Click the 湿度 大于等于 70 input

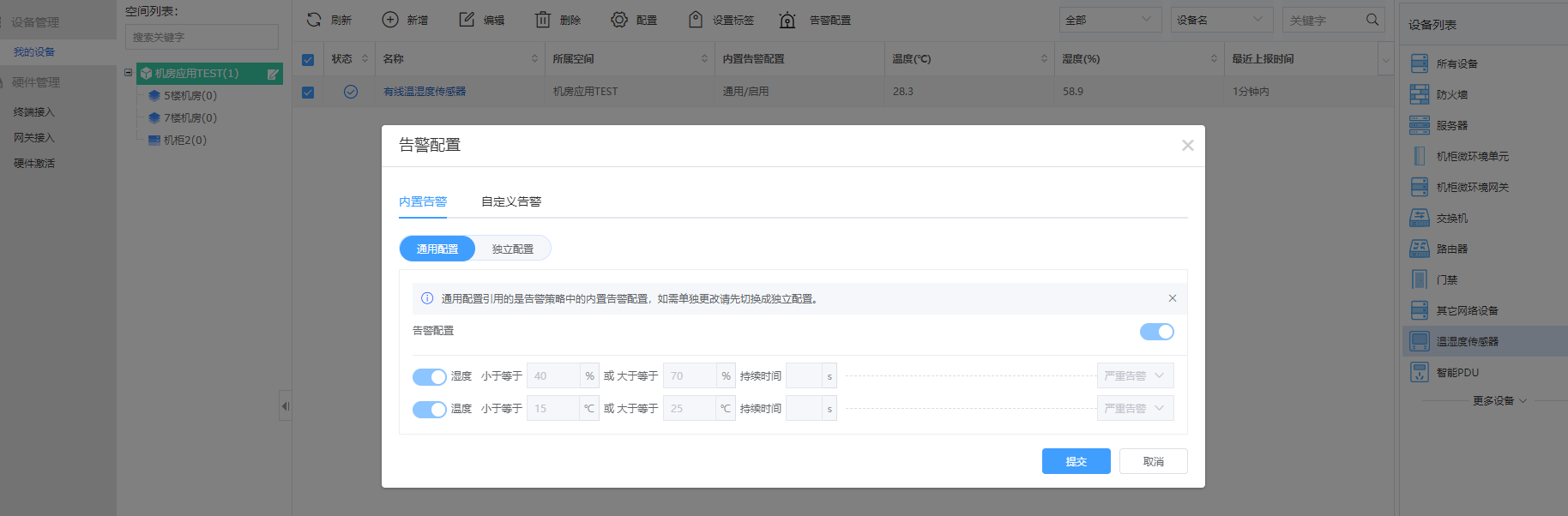(690, 375)
